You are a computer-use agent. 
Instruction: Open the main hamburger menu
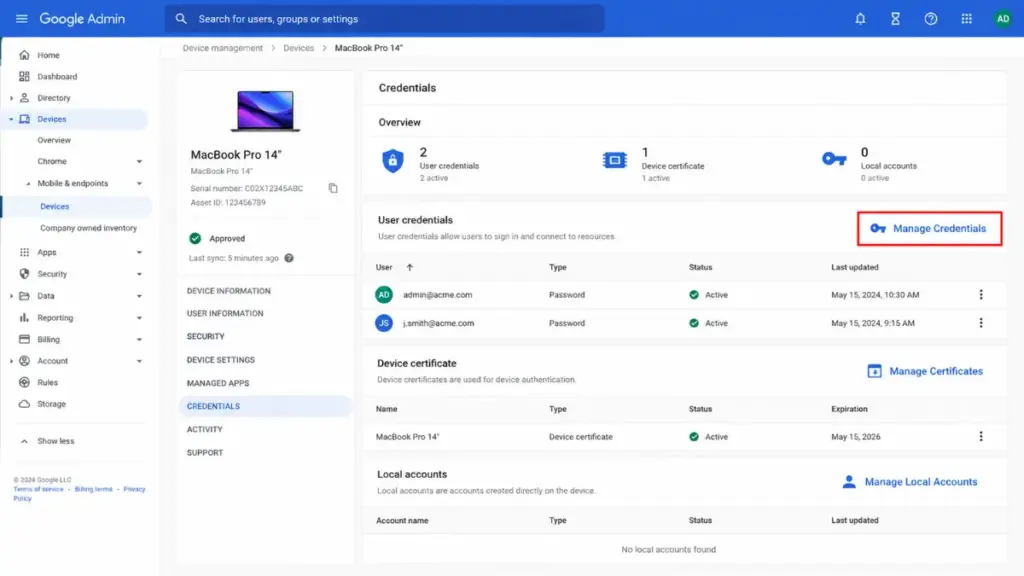coord(22,19)
